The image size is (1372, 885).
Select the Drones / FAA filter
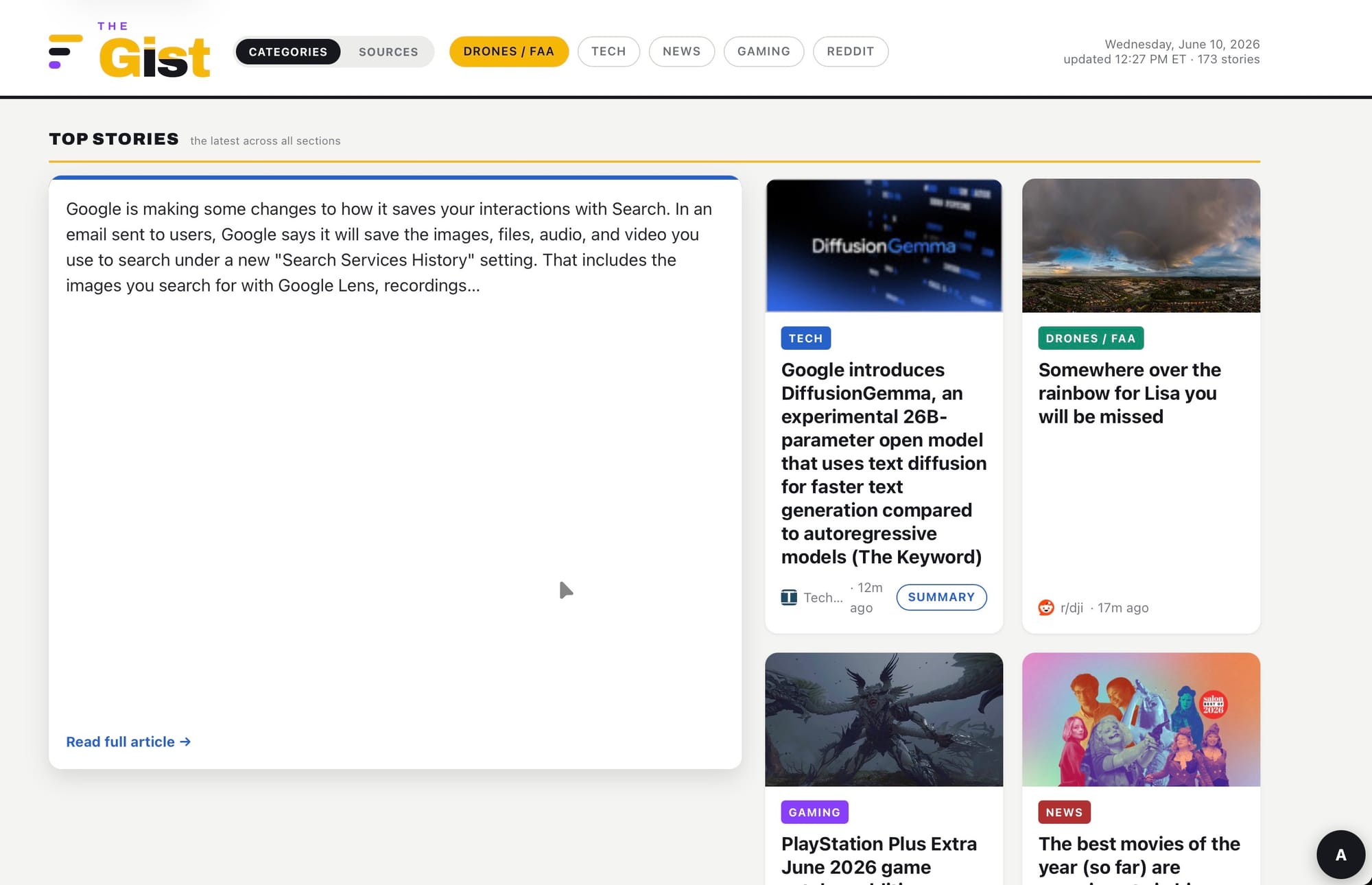[509, 51]
